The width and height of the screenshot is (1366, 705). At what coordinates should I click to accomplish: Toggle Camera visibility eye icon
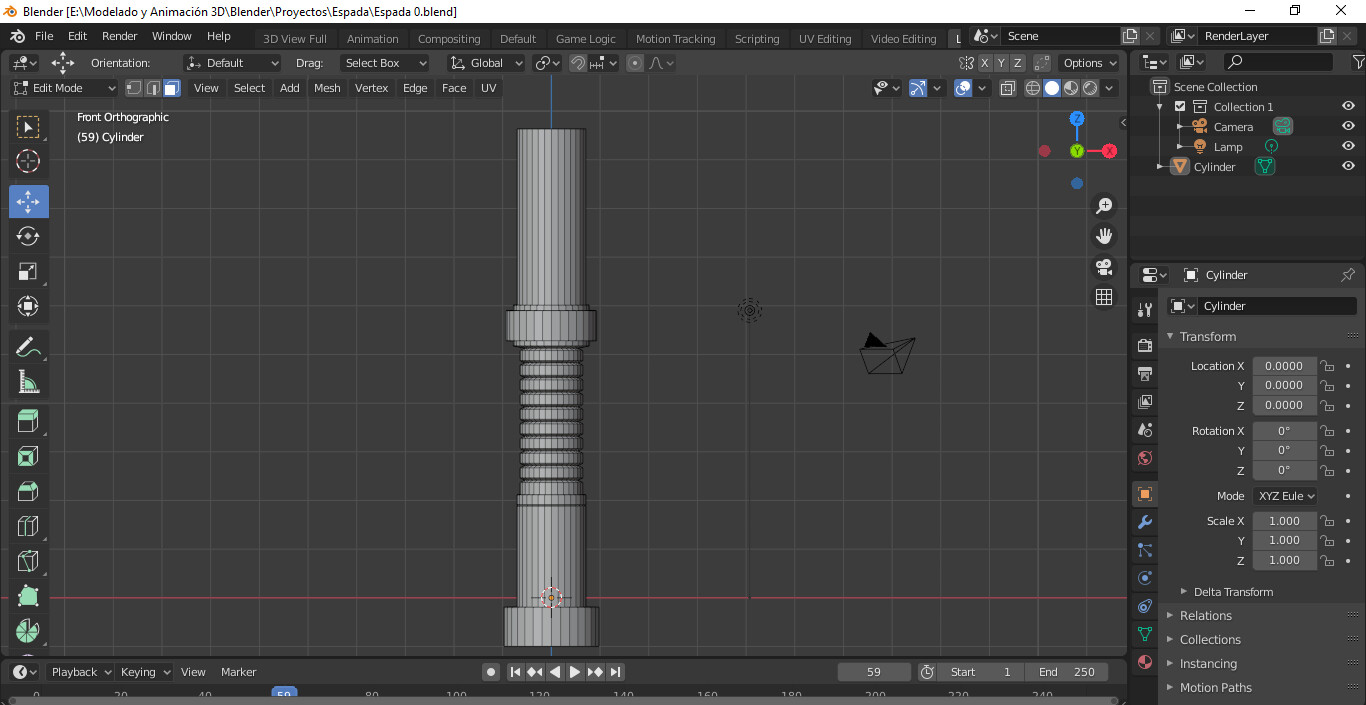pos(1348,127)
